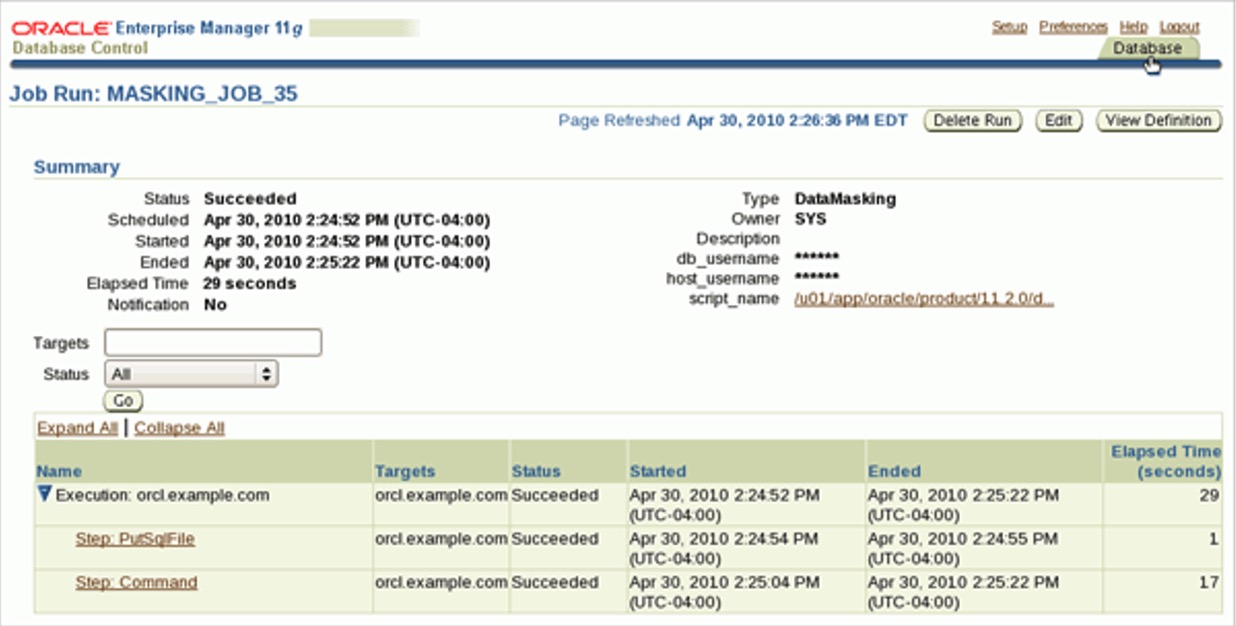Click the Expand All link

point(77,428)
